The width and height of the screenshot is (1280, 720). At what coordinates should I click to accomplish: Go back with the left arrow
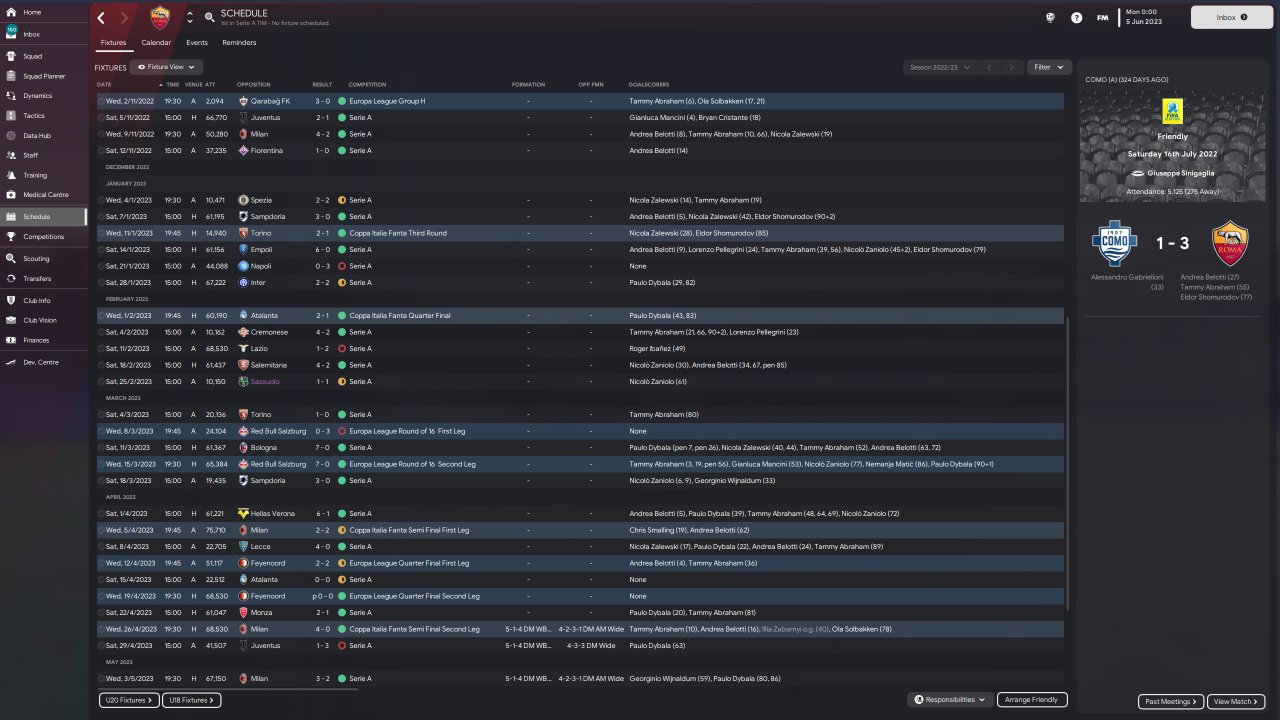[101, 18]
